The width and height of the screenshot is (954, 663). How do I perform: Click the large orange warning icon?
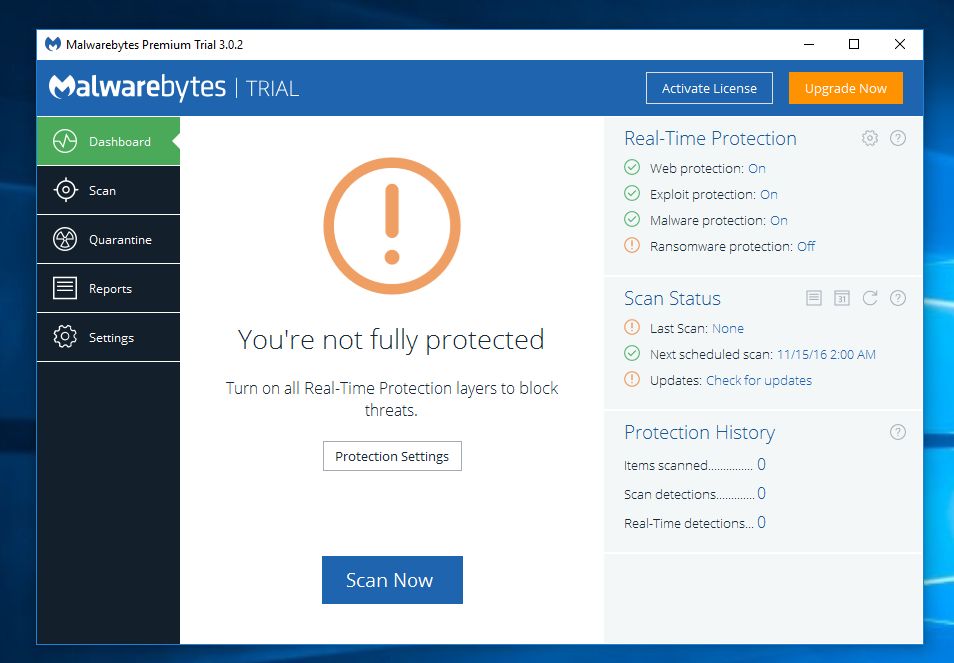click(x=392, y=225)
